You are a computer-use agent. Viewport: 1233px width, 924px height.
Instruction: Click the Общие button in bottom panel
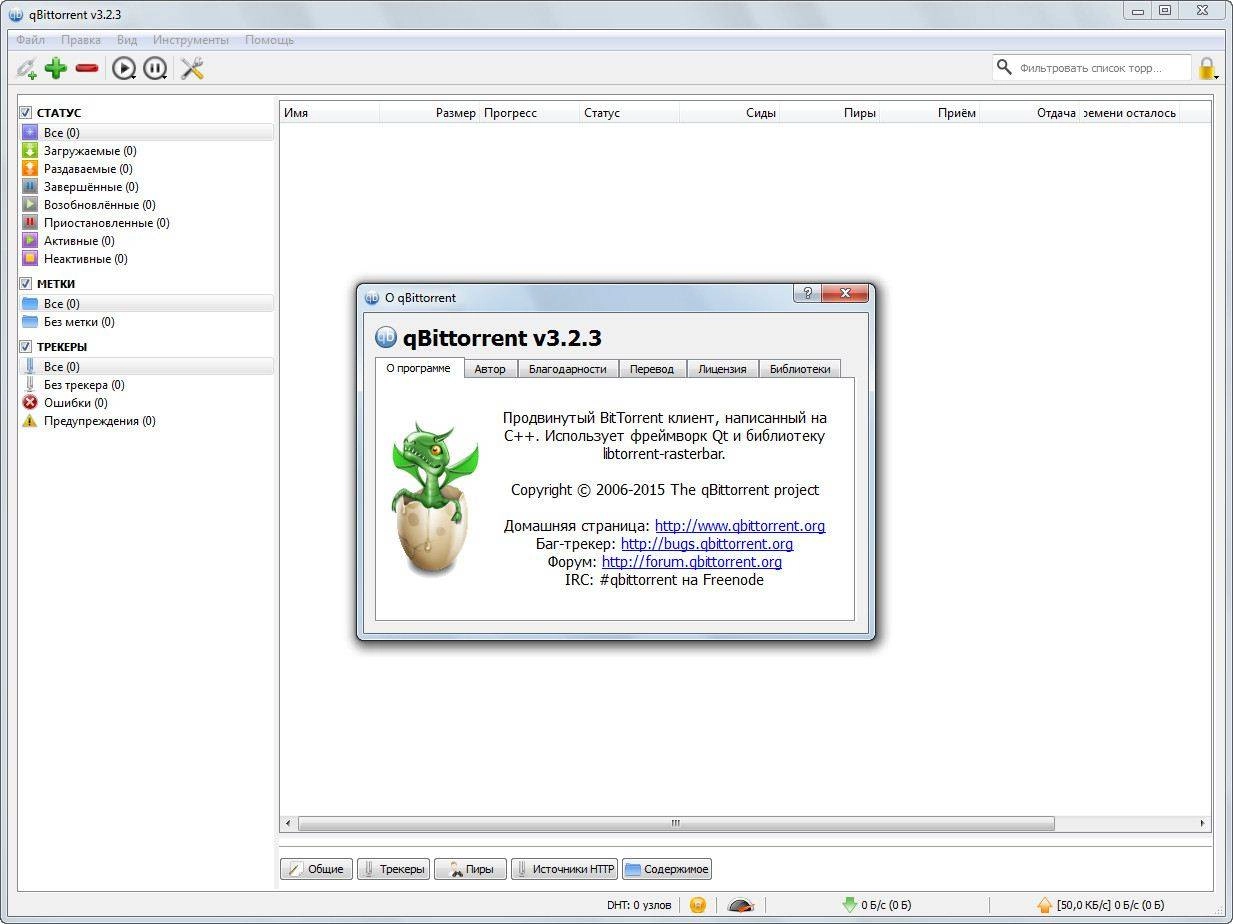[316, 869]
